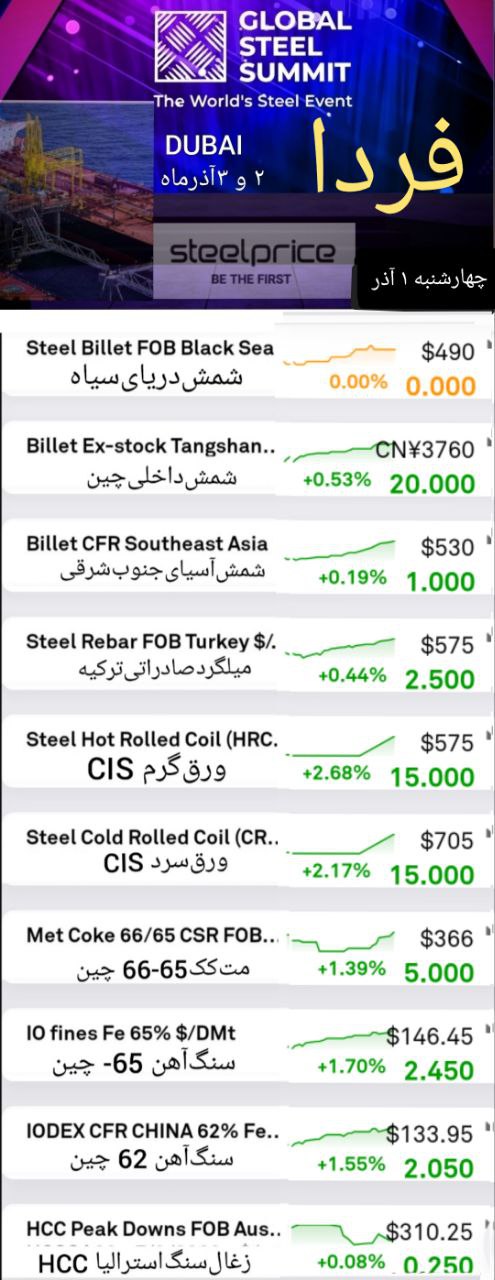Open the steelprice BE THE FIRST logo

click(254, 260)
